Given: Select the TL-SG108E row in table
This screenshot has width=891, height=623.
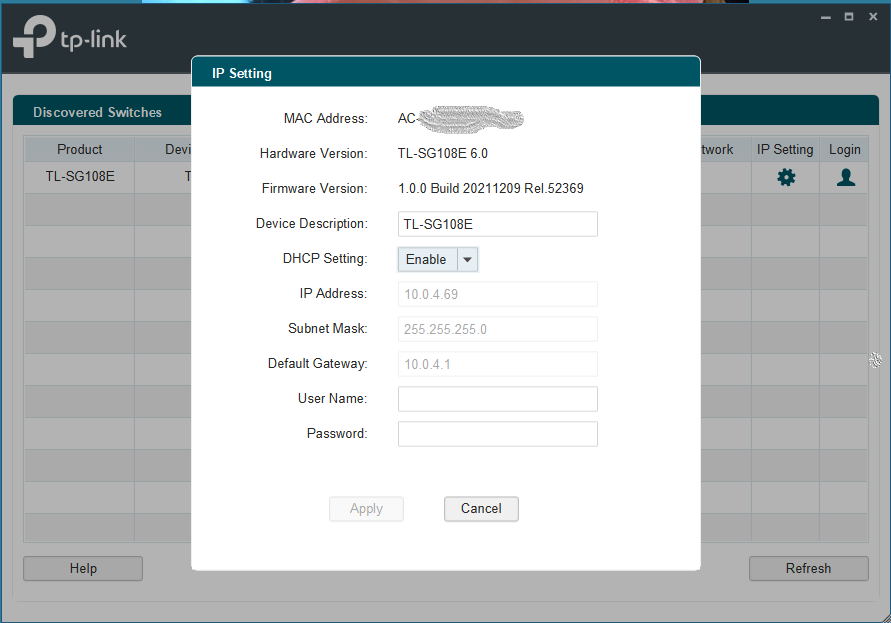Looking at the screenshot, I should point(80,177).
